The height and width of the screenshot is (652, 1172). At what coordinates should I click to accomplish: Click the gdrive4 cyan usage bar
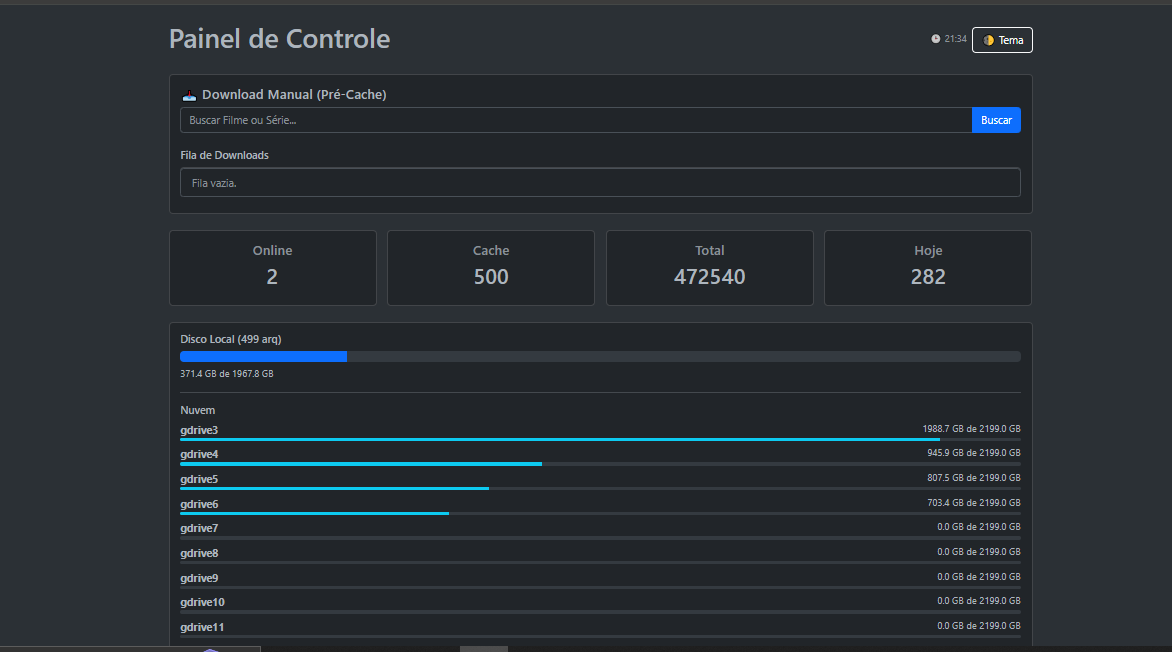click(x=360, y=463)
